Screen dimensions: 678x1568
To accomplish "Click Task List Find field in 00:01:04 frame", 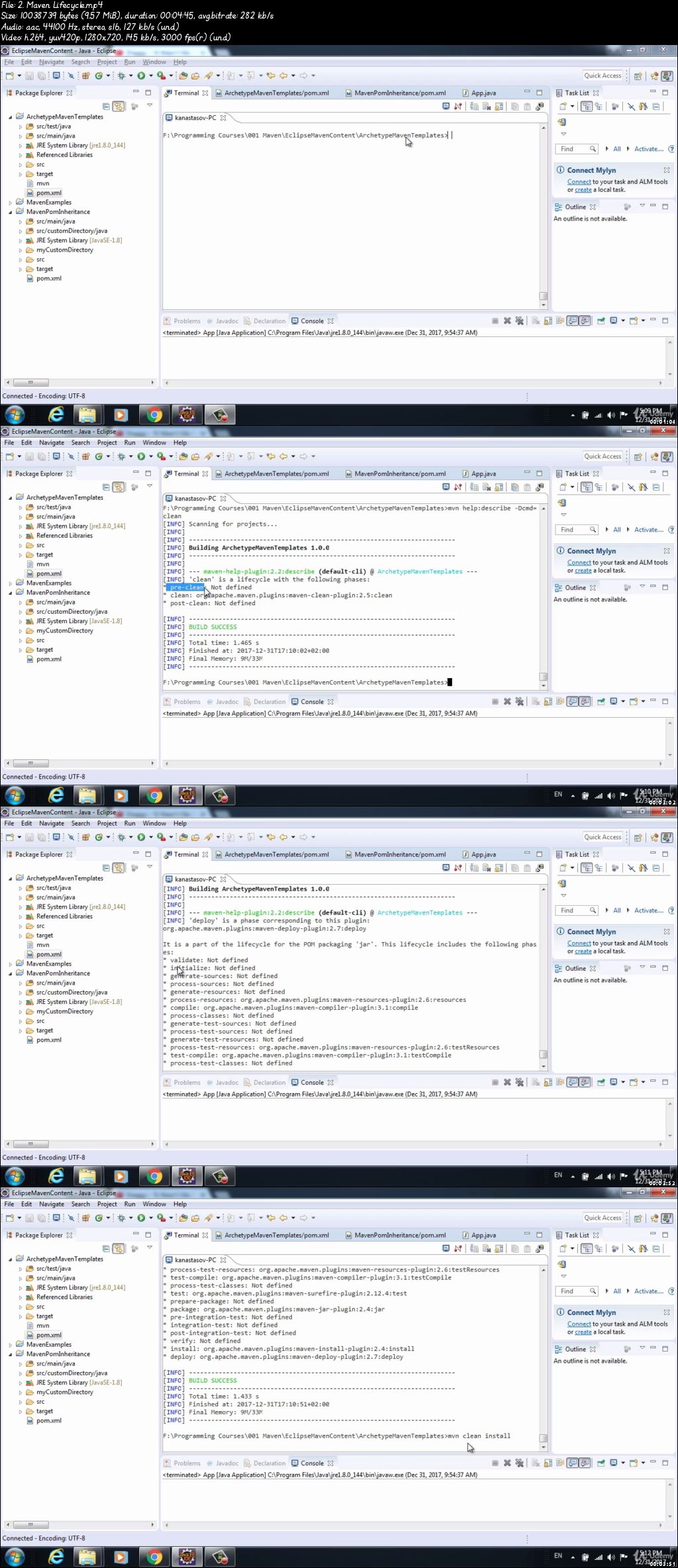I will [577, 149].
